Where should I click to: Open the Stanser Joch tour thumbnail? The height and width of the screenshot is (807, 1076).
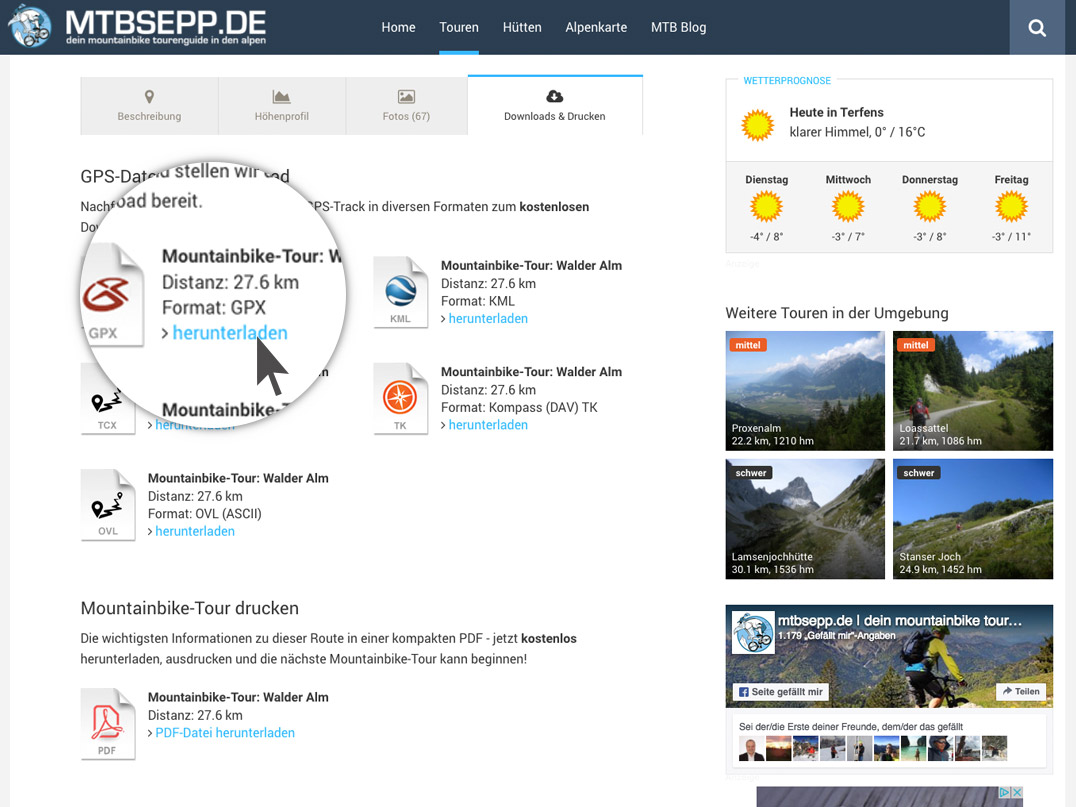click(972, 519)
